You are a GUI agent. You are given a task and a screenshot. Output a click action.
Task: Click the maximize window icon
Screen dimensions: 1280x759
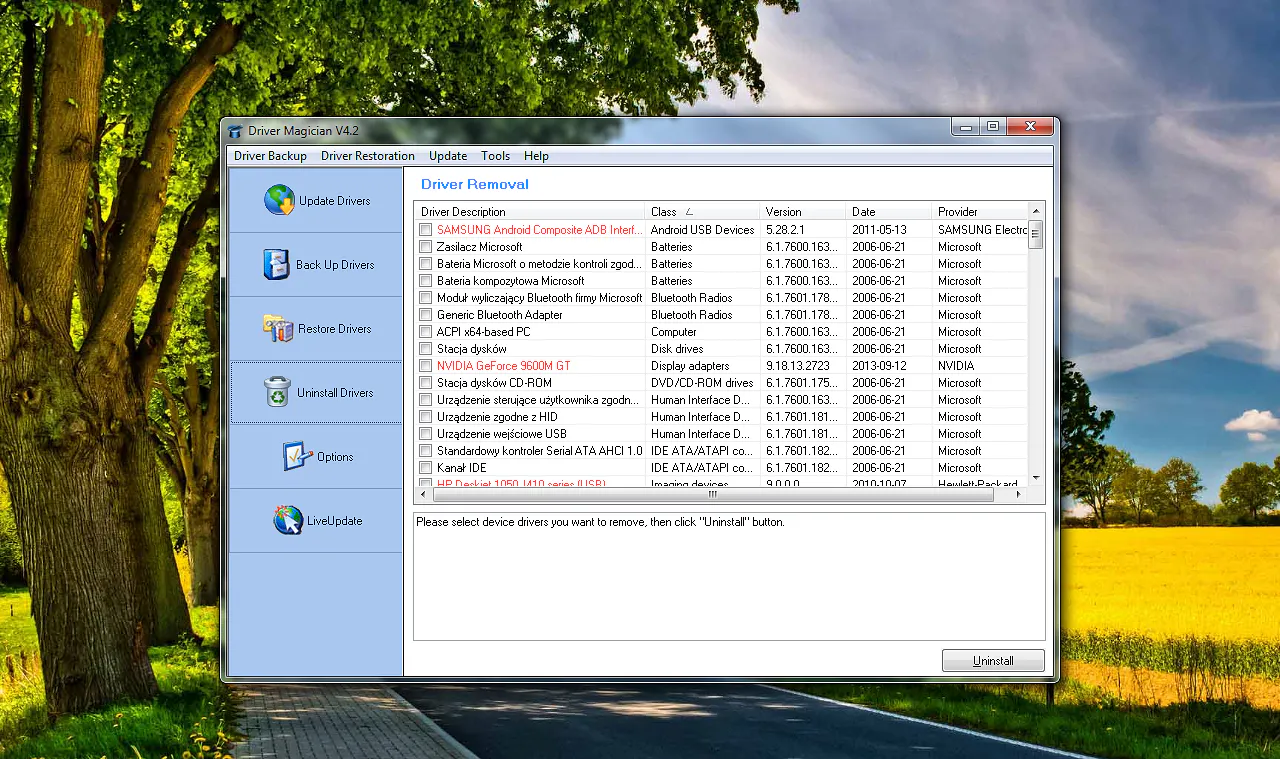[x=992, y=126]
